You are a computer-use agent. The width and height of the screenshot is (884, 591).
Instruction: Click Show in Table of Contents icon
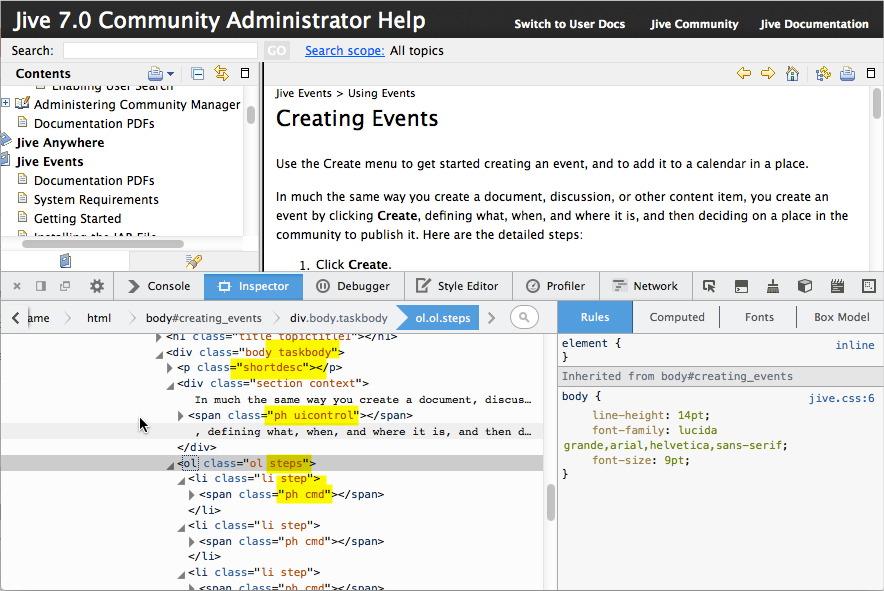pos(823,73)
